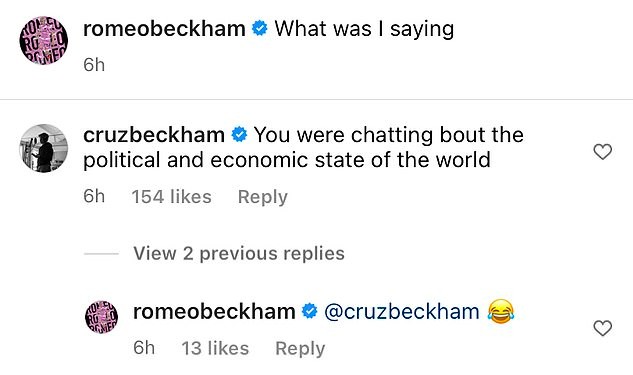The width and height of the screenshot is (633, 375).
Task: Open cruzbeckham's profile avatar
Action: coord(44,148)
